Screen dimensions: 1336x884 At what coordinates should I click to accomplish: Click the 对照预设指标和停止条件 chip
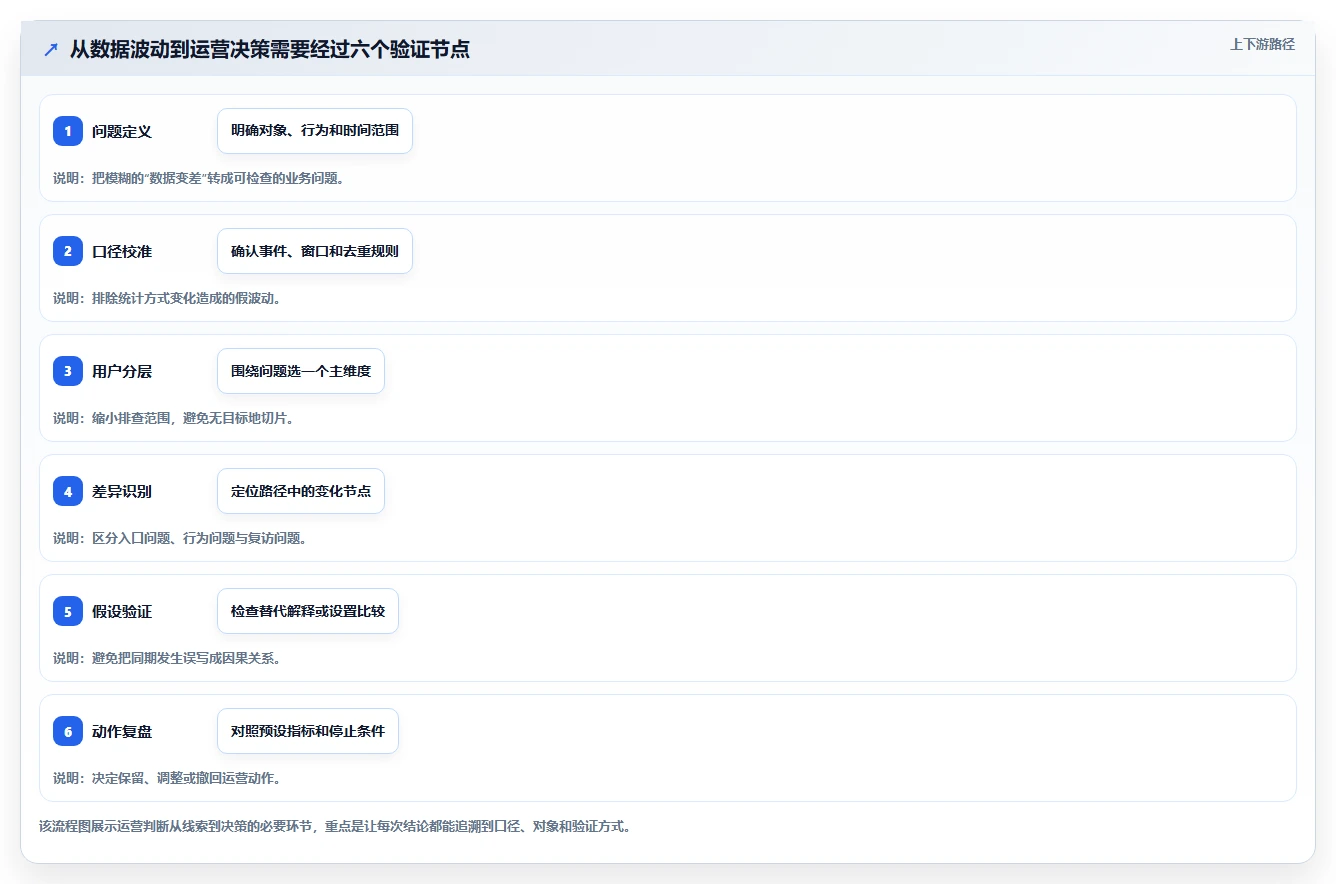[x=308, y=731]
